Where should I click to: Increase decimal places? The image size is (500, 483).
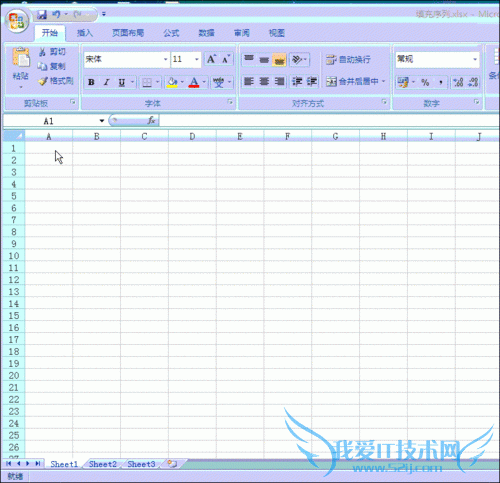pos(458,82)
